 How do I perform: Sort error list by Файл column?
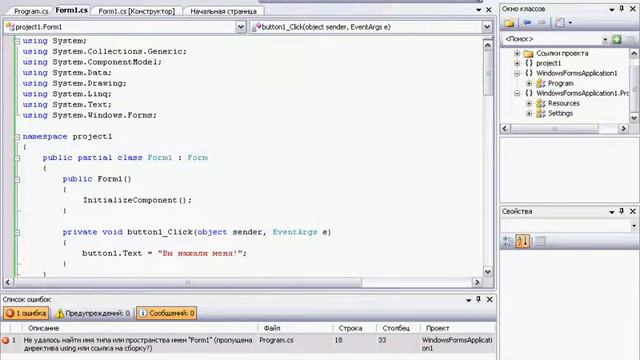click(x=295, y=328)
